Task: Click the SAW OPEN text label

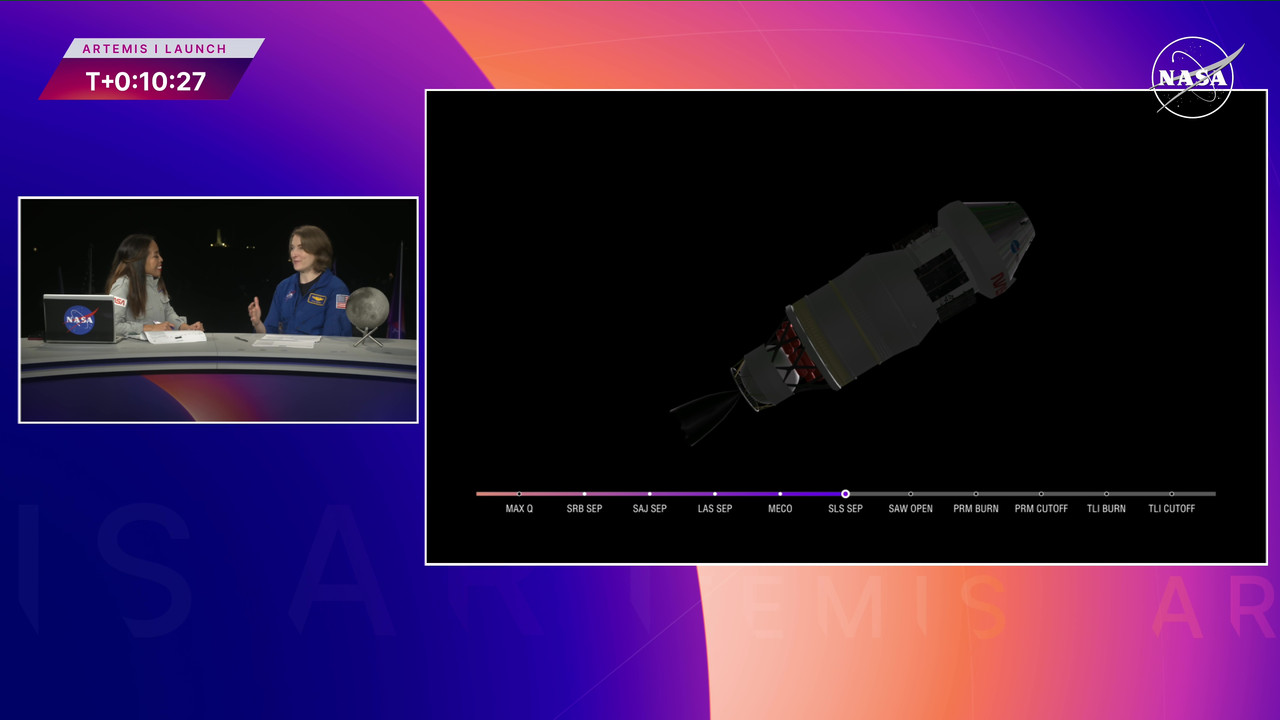Action: point(910,508)
